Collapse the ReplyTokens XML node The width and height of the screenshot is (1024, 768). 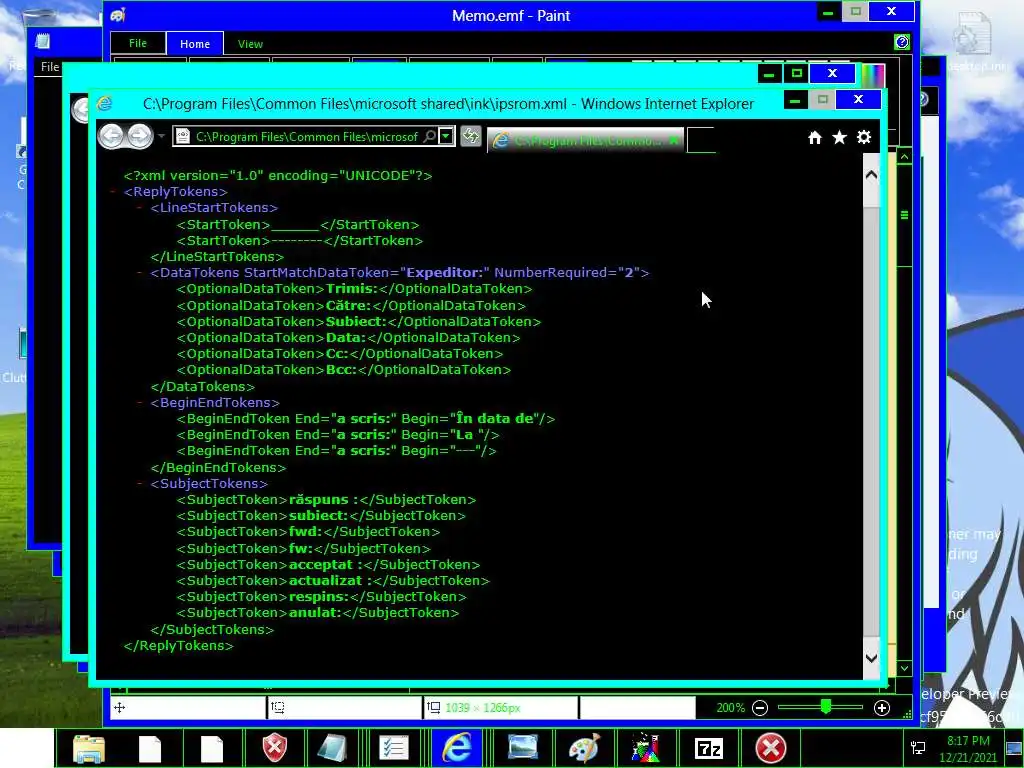pos(113,192)
